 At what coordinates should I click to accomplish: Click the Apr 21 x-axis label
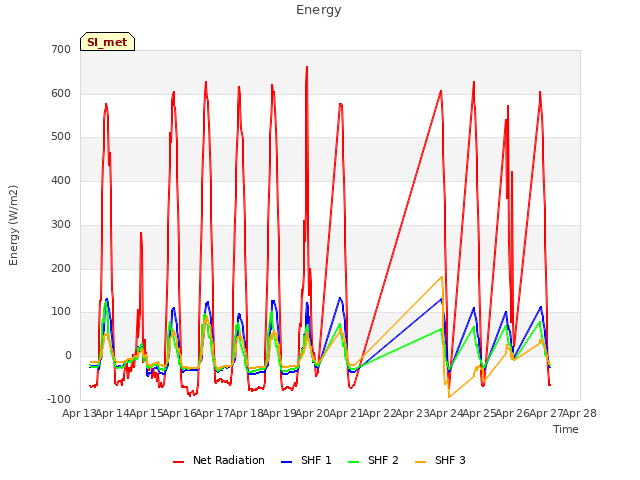point(346,413)
